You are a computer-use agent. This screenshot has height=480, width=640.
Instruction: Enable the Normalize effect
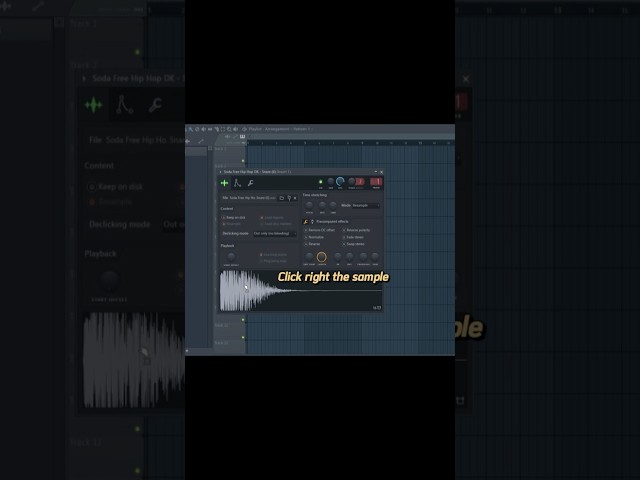314,237
